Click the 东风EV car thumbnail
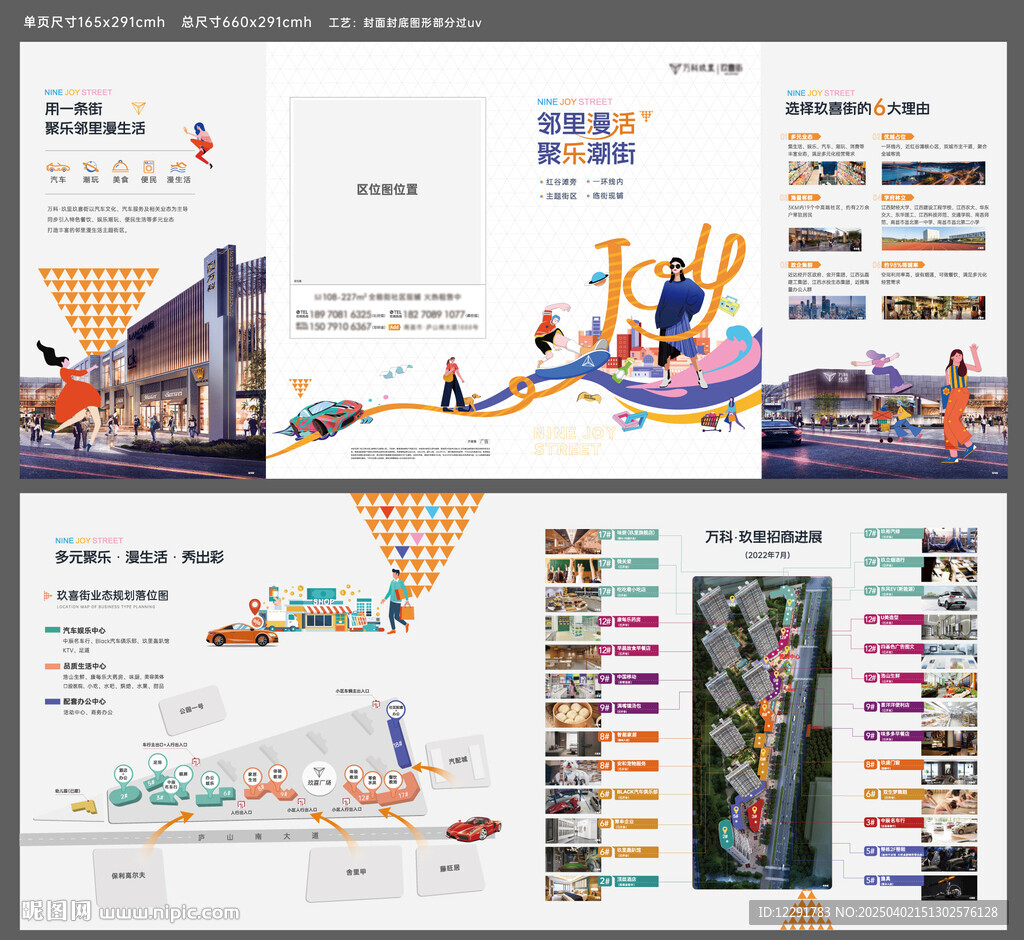 coord(950,598)
